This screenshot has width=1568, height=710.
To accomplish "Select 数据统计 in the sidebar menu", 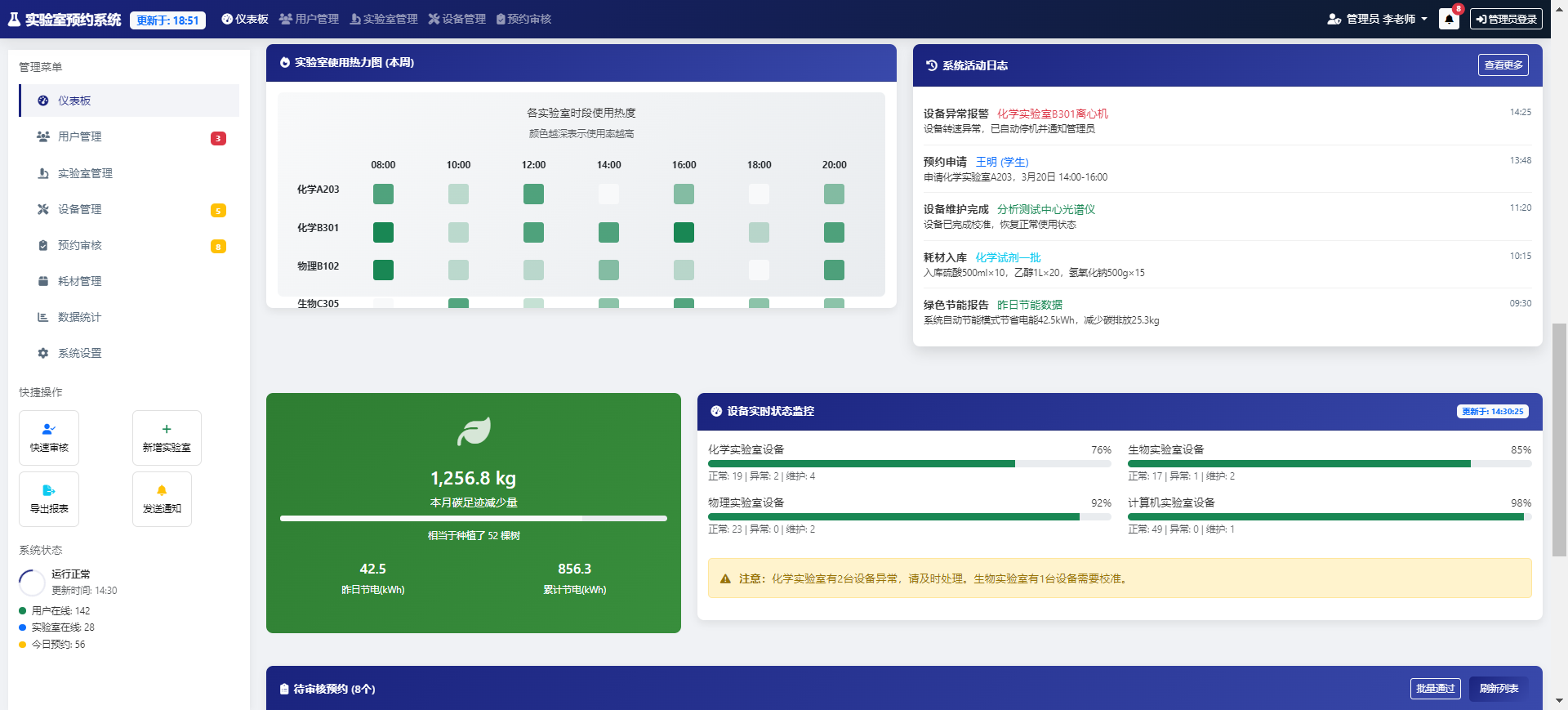I will (x=129, y=317).
